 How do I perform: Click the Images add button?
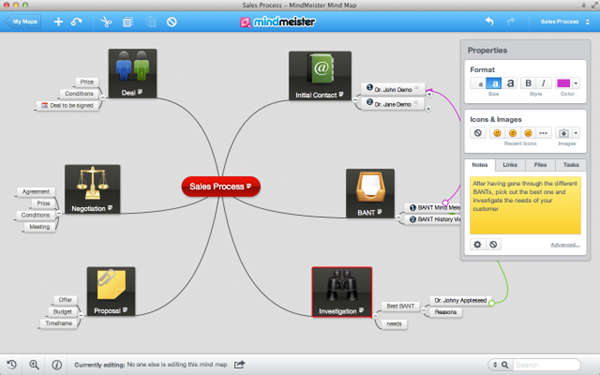[563, 133]
